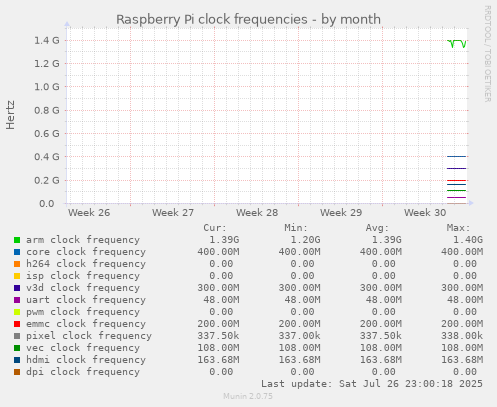
Task: Select the 'pwm clock frequency' legend label
Action: coord(83,312)
